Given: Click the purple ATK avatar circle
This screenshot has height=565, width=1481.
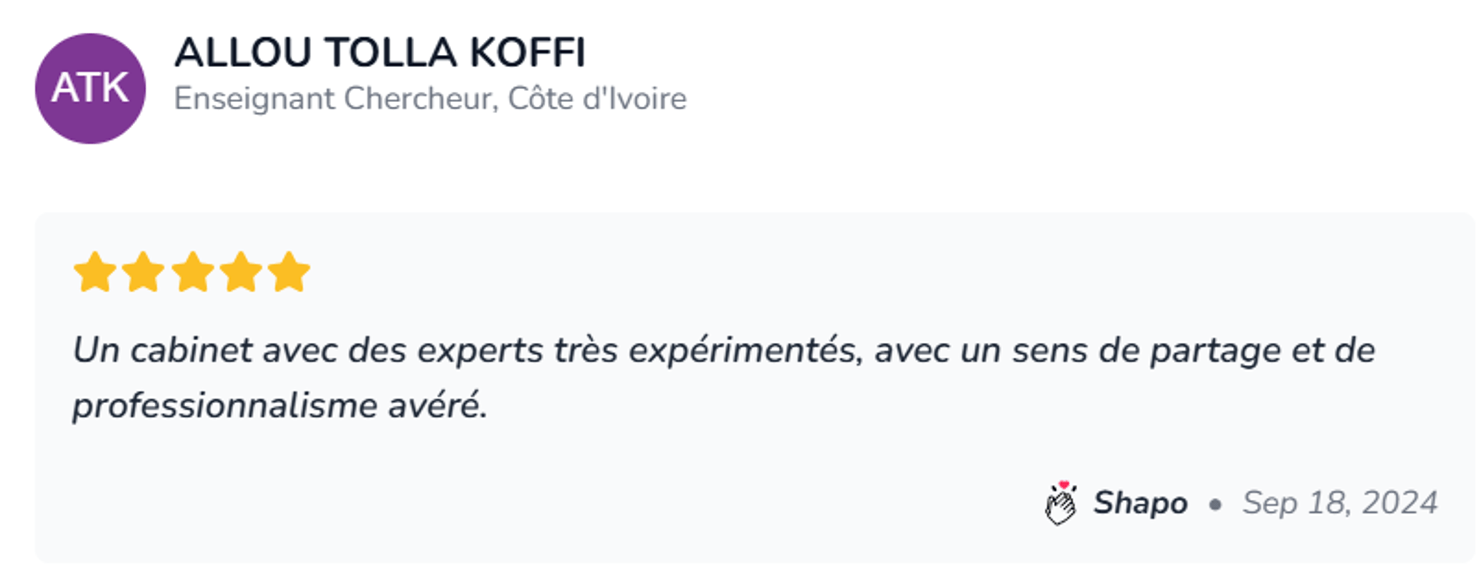Looking at the screenshot, I should [x=90, y=88].
